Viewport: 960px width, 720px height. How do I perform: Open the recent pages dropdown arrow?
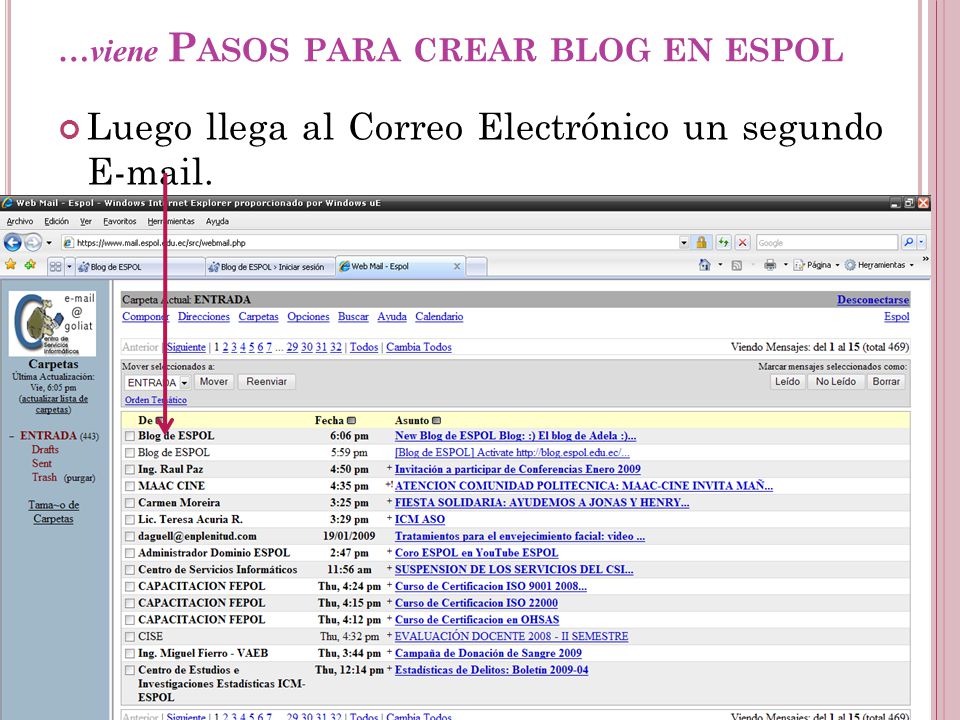(x=49, y=242)
